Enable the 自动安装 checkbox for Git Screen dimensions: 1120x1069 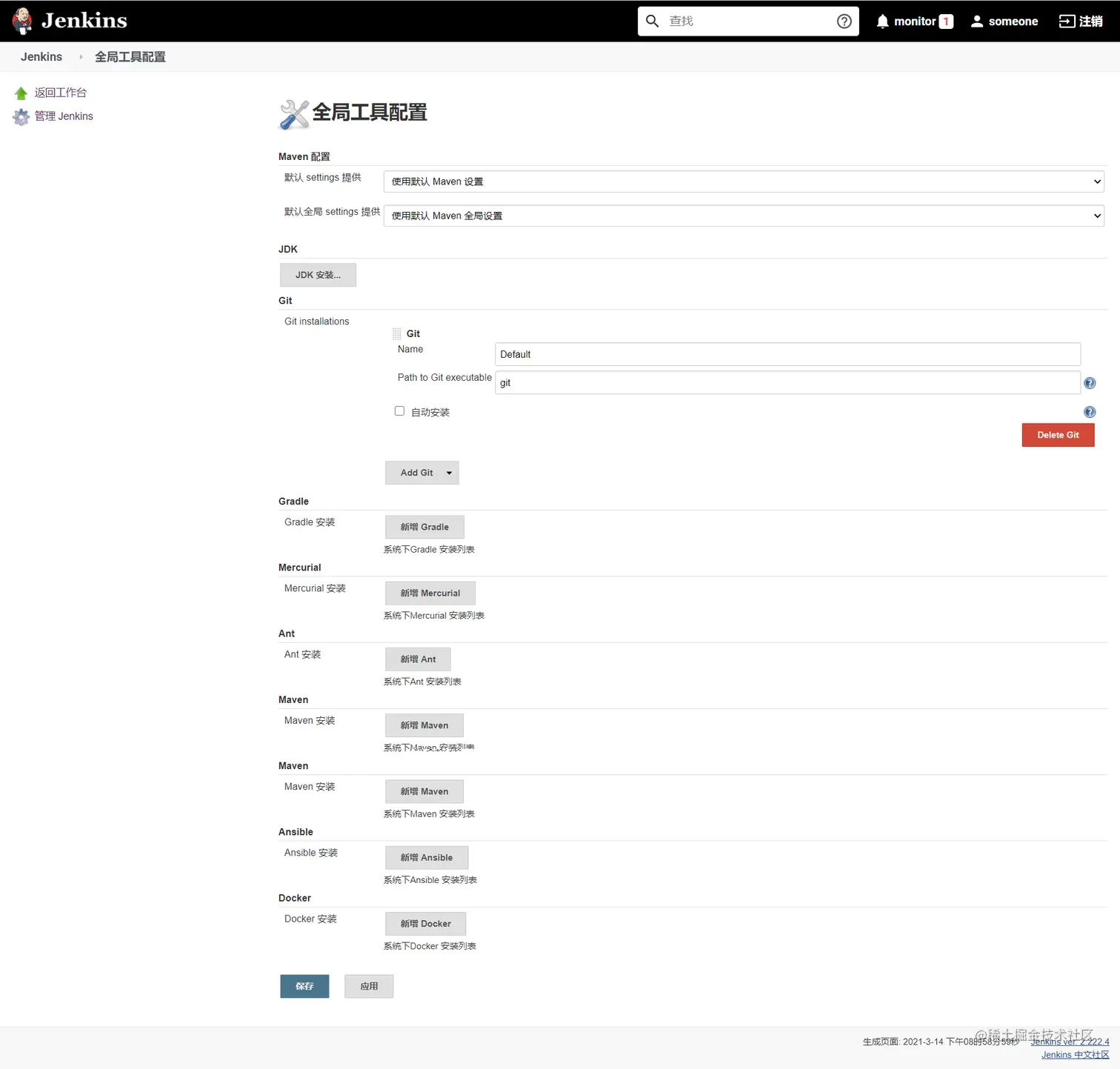coord(399,411)
